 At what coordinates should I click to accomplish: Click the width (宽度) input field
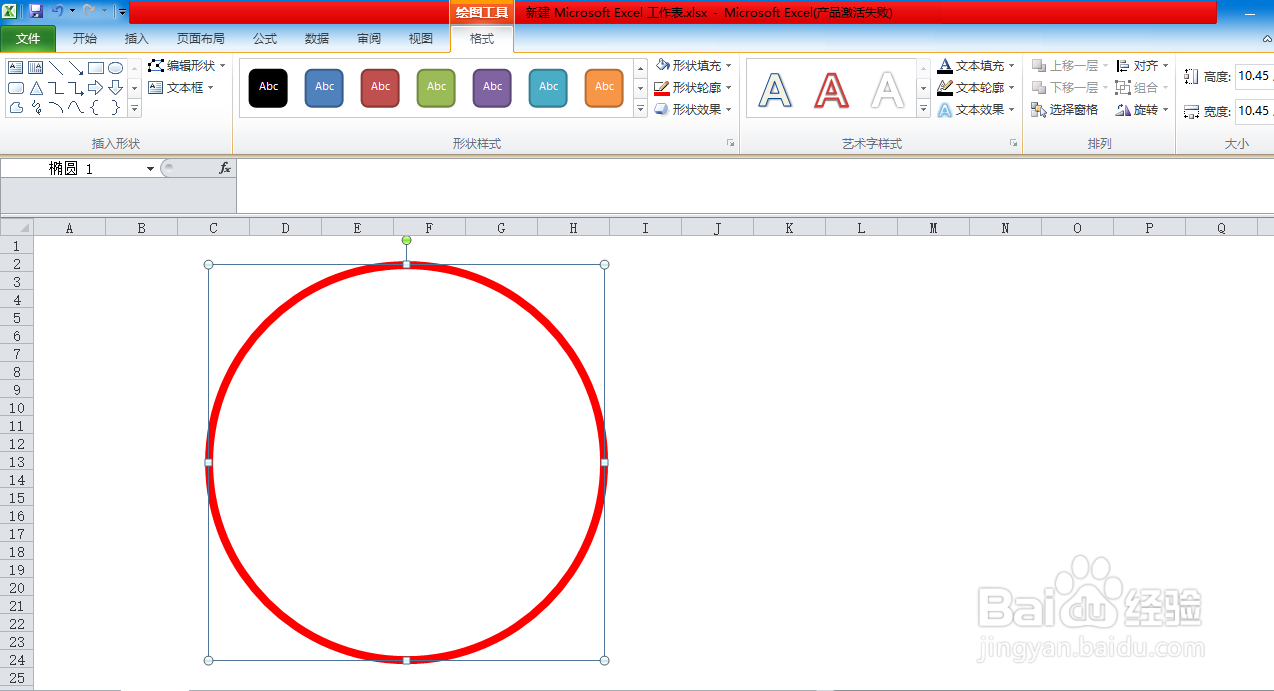(1254, 111)
